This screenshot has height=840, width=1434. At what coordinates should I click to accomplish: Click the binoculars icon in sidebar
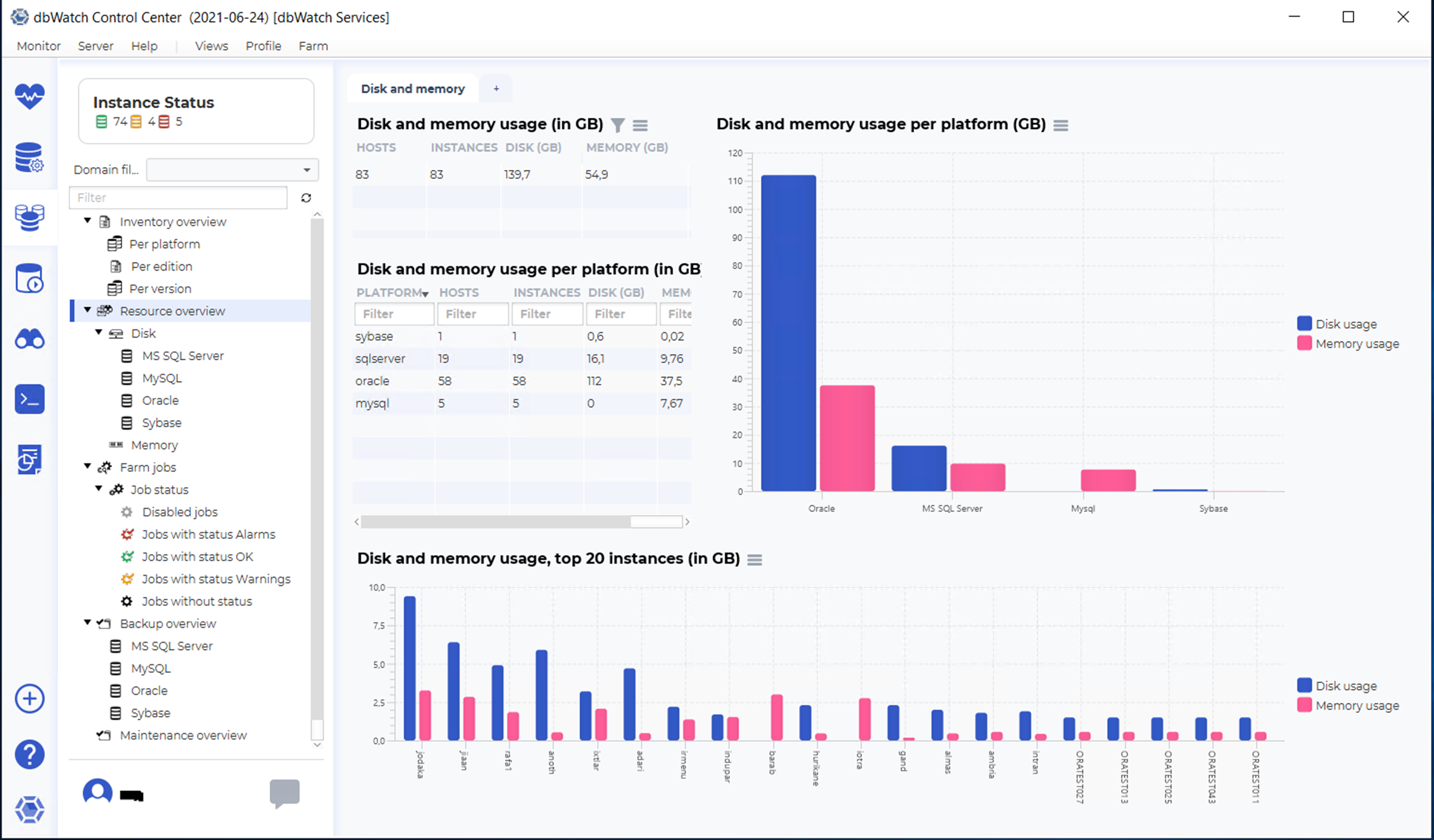tap(29, 340)
